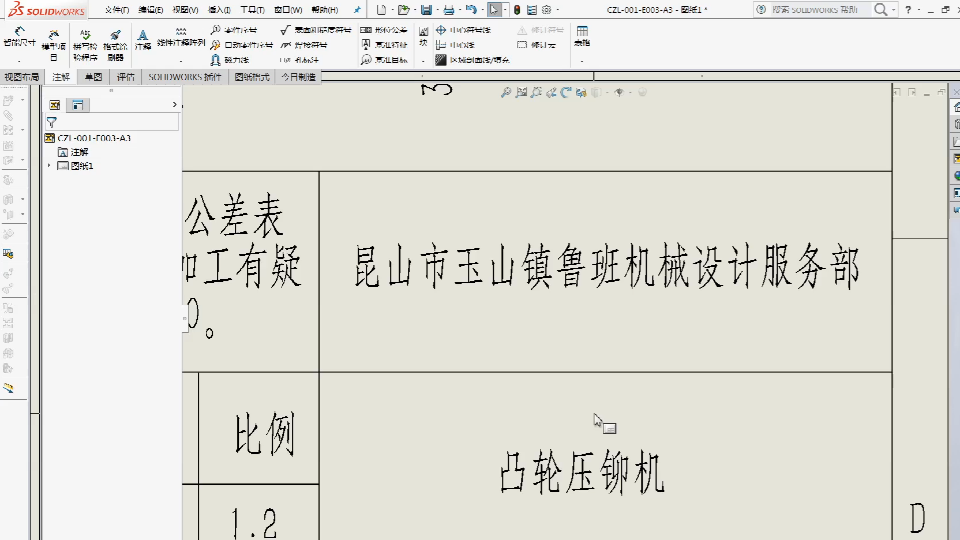Insert a Center Mark
This screenshot has width=960, height=540.
(x=463, y=30)
